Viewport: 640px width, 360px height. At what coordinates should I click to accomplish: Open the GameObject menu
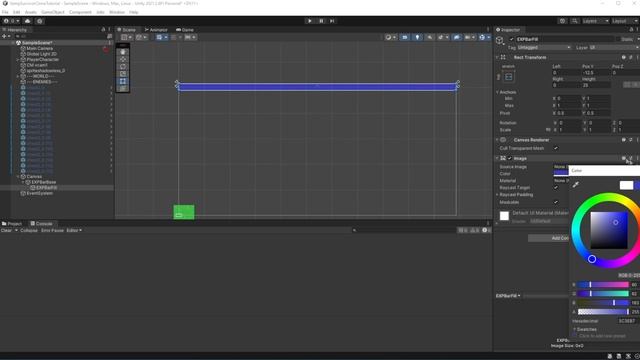click(53, 12)
